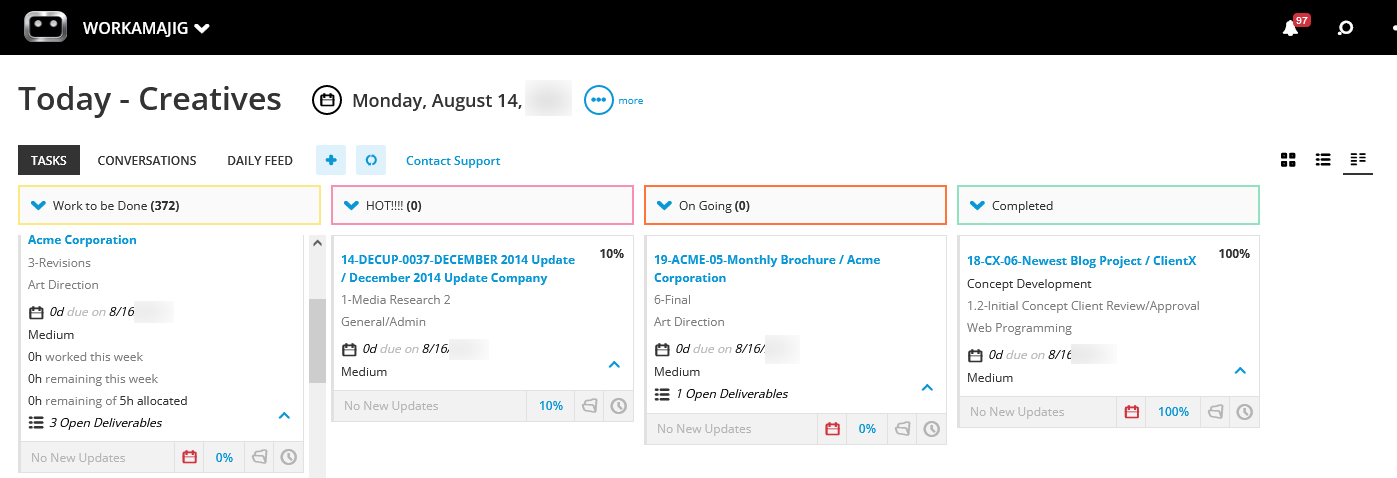Open the WORKAMAJIG dropdown menu

click(146, 28)
